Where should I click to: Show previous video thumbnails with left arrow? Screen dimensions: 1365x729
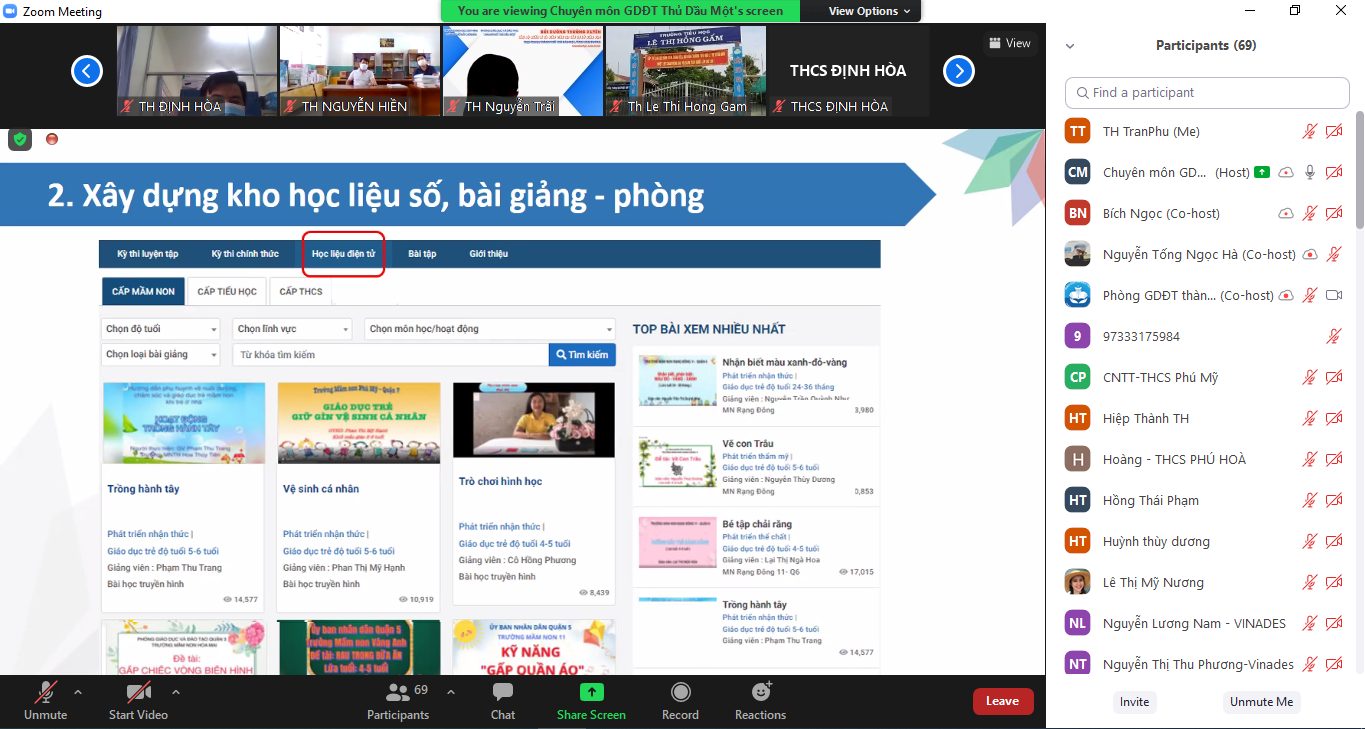(87, 71)
